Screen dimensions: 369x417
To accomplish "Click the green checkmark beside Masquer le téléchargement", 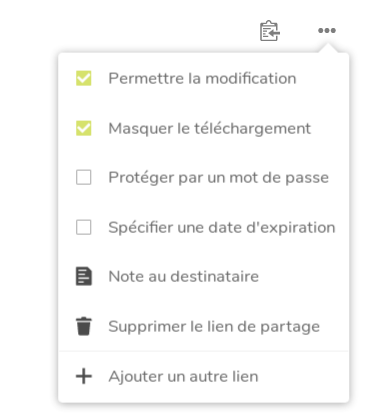I will point(84,128).
